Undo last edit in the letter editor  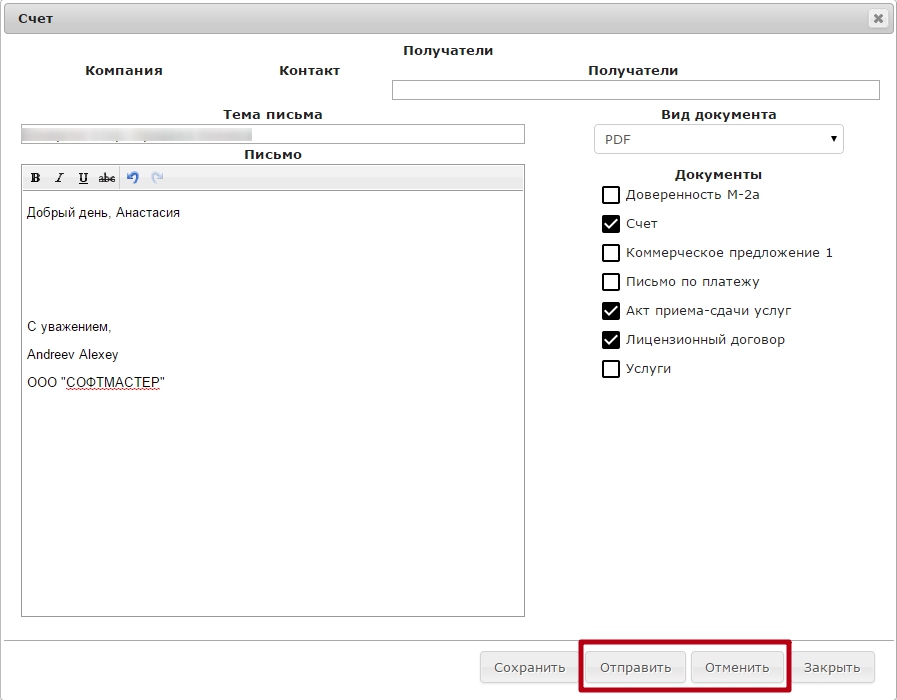pos(133,178)
